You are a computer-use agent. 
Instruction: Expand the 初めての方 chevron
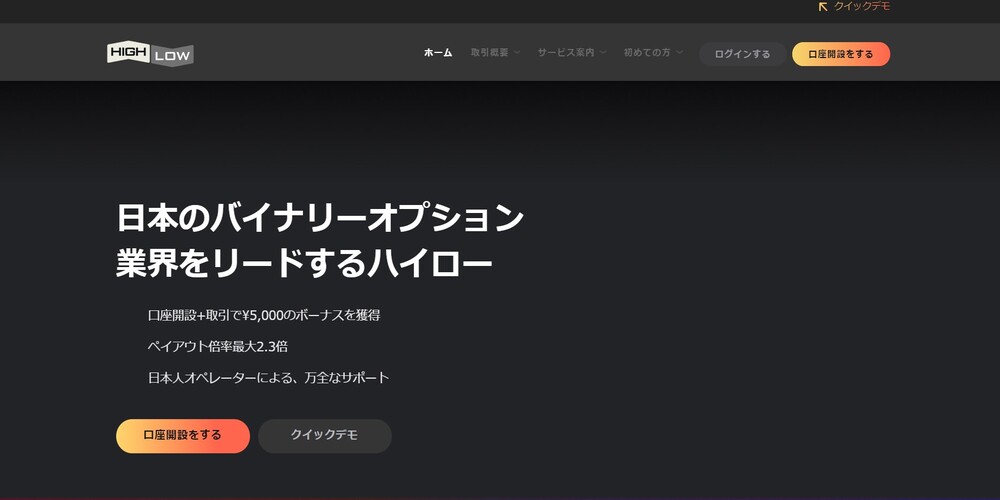pos(679,53)
